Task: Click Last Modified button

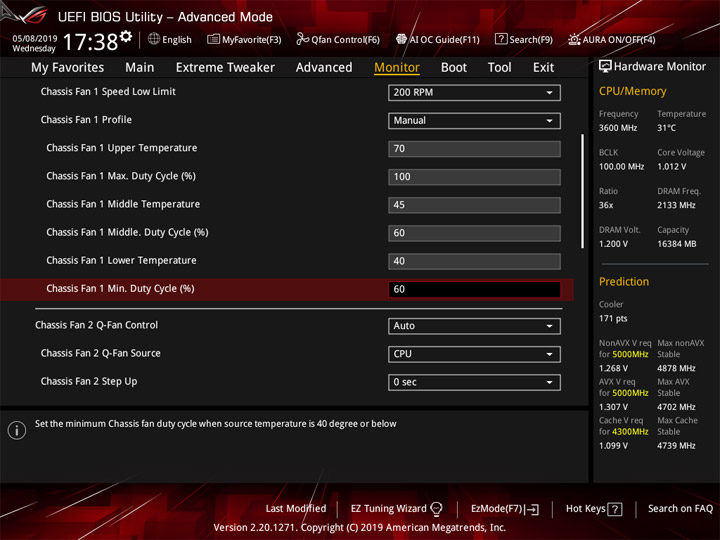Action: tap(296, 509)
